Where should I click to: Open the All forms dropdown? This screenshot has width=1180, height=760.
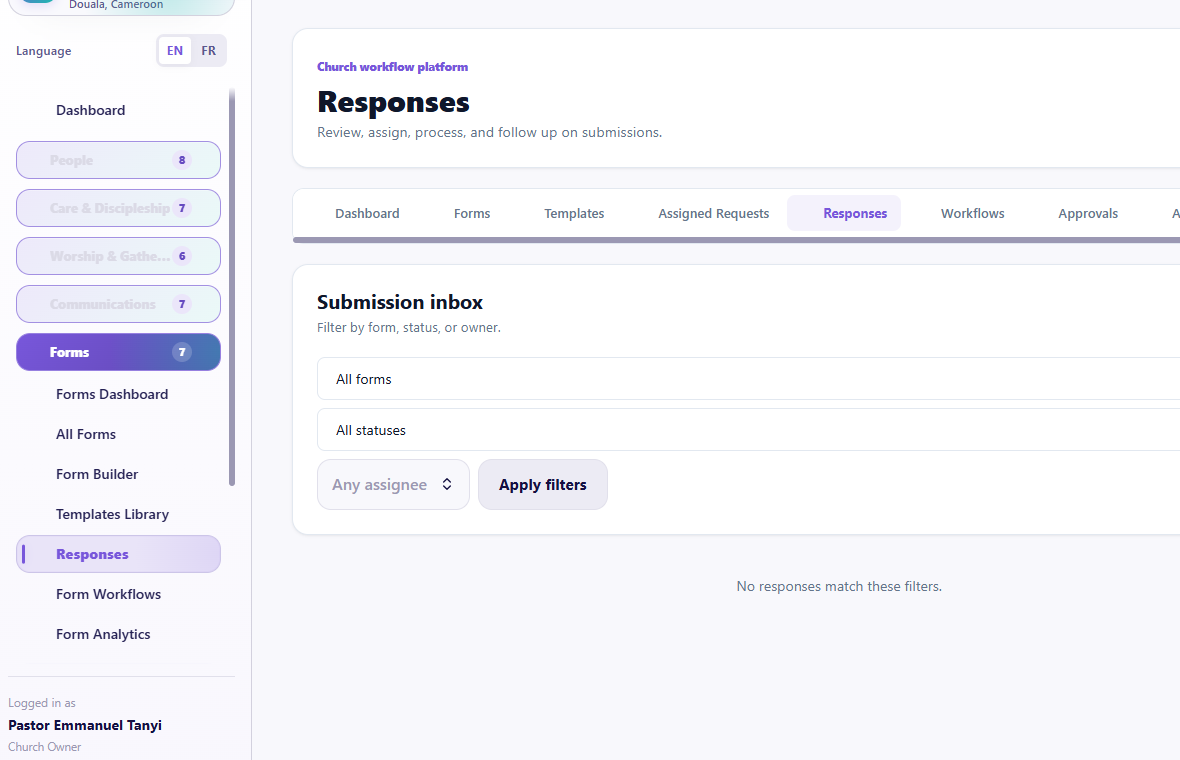coord(749,378)
